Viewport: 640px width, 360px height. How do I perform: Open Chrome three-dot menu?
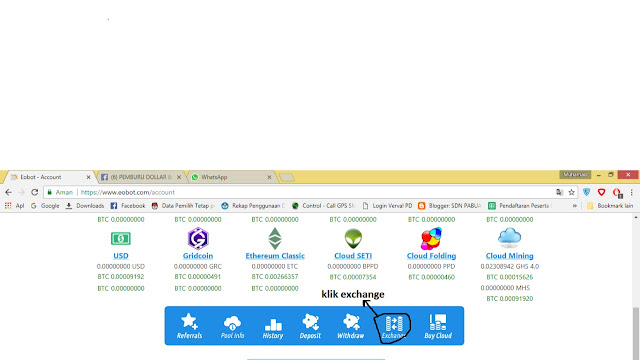631,192
